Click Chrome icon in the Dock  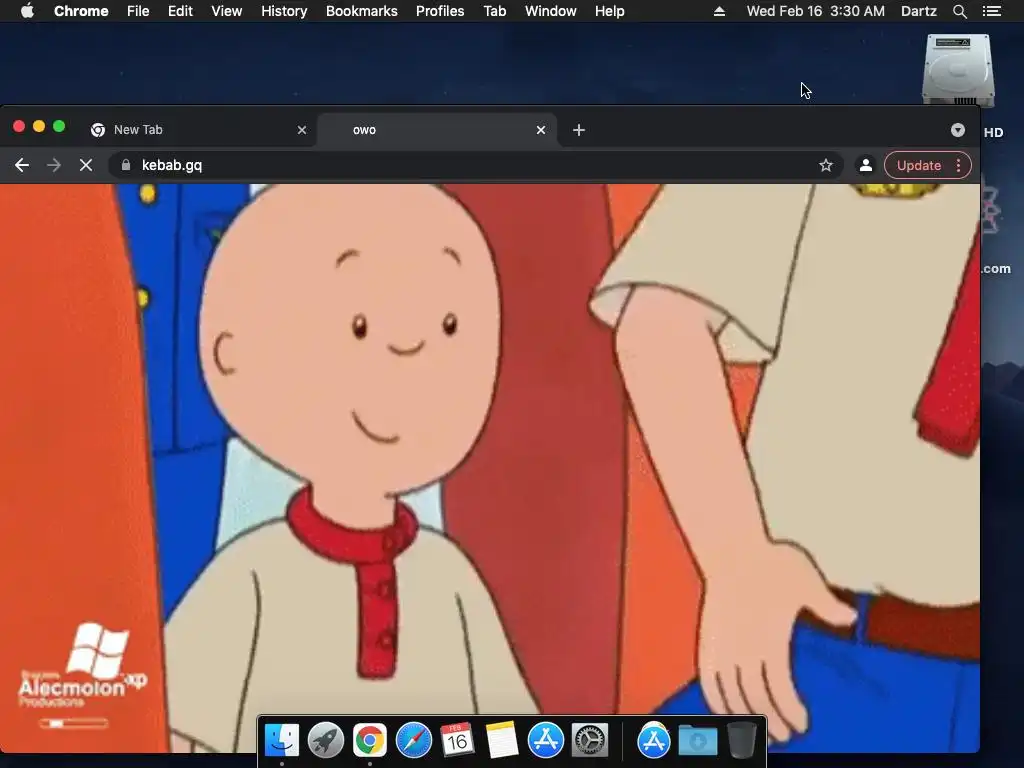[370, 741]
